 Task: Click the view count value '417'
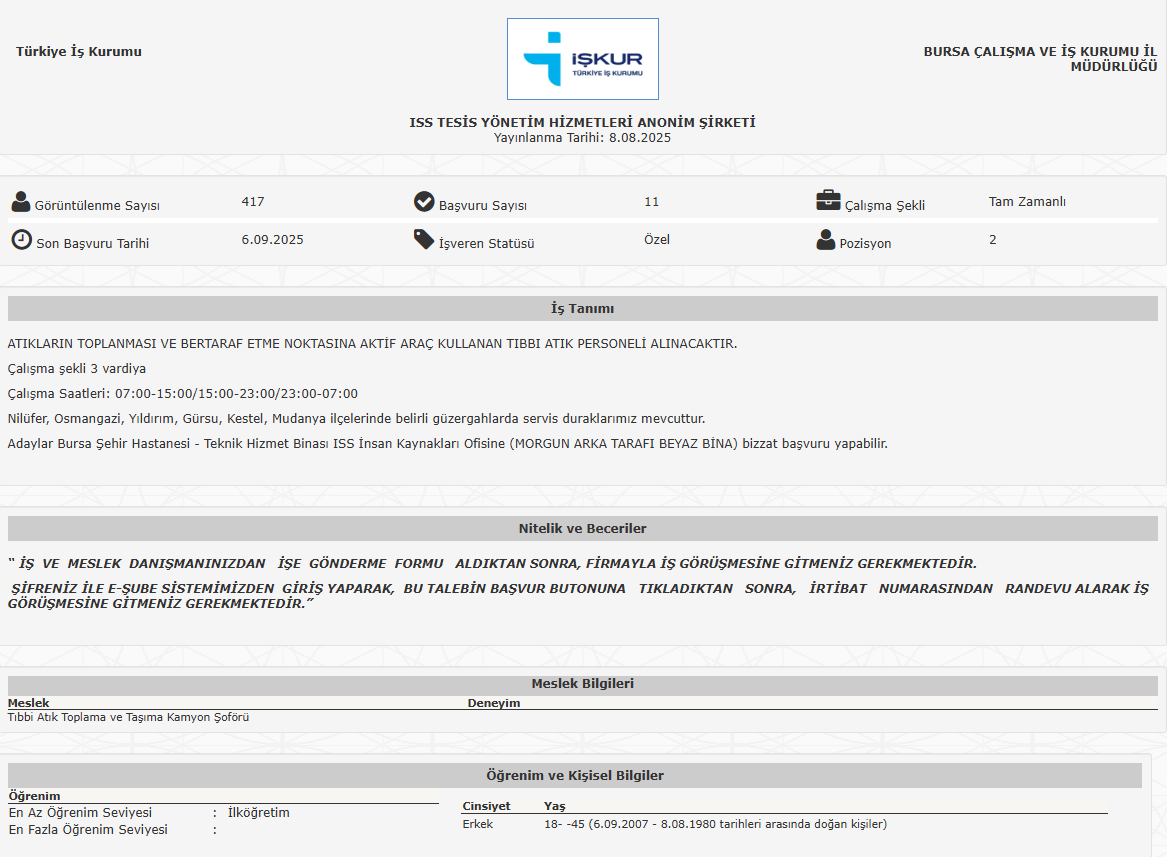tap(253, 202)
